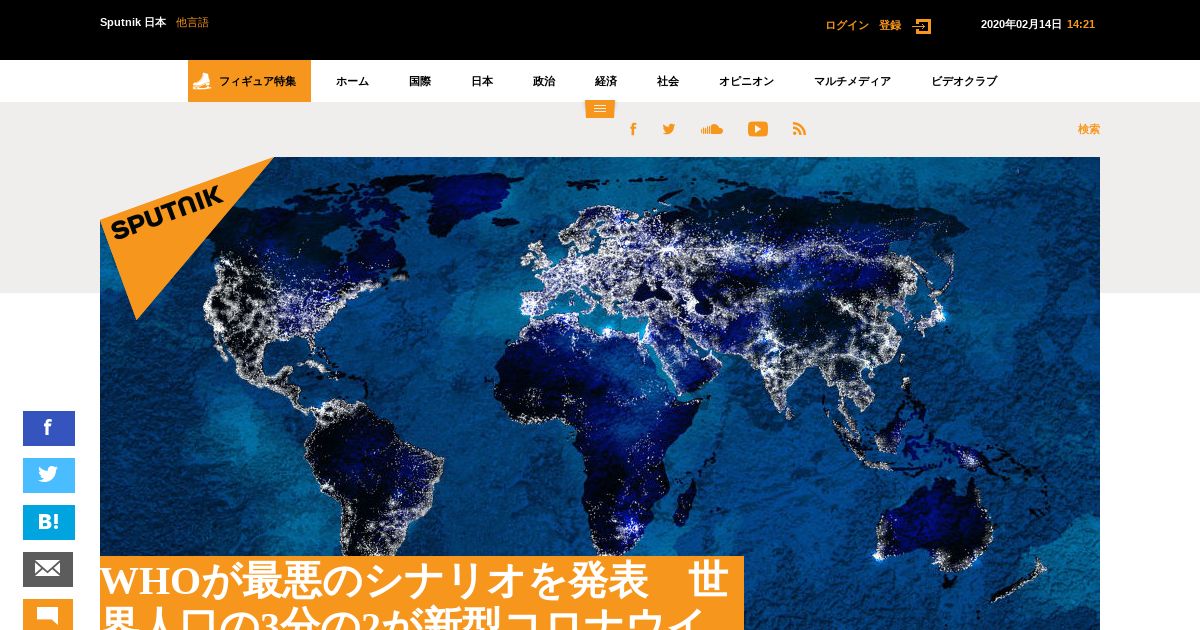Open the Facebook icon in header social row
The width and height of the screenshot is (1200, 630).
[x=632, y=129]
